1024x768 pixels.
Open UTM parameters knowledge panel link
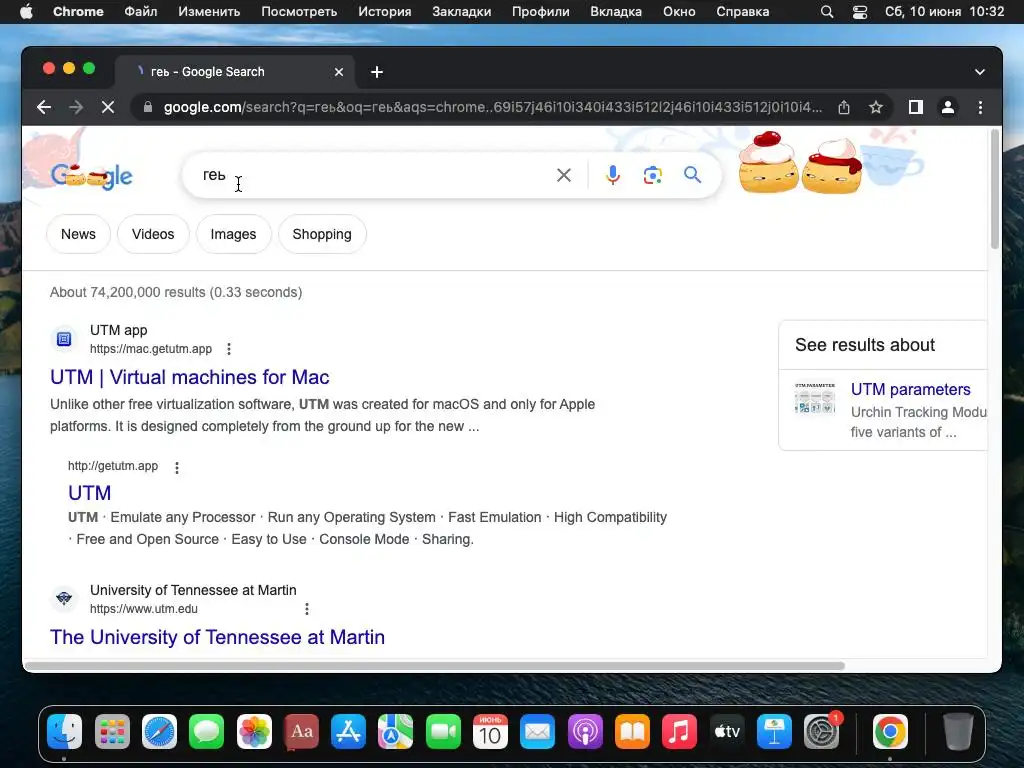point(910,389)
